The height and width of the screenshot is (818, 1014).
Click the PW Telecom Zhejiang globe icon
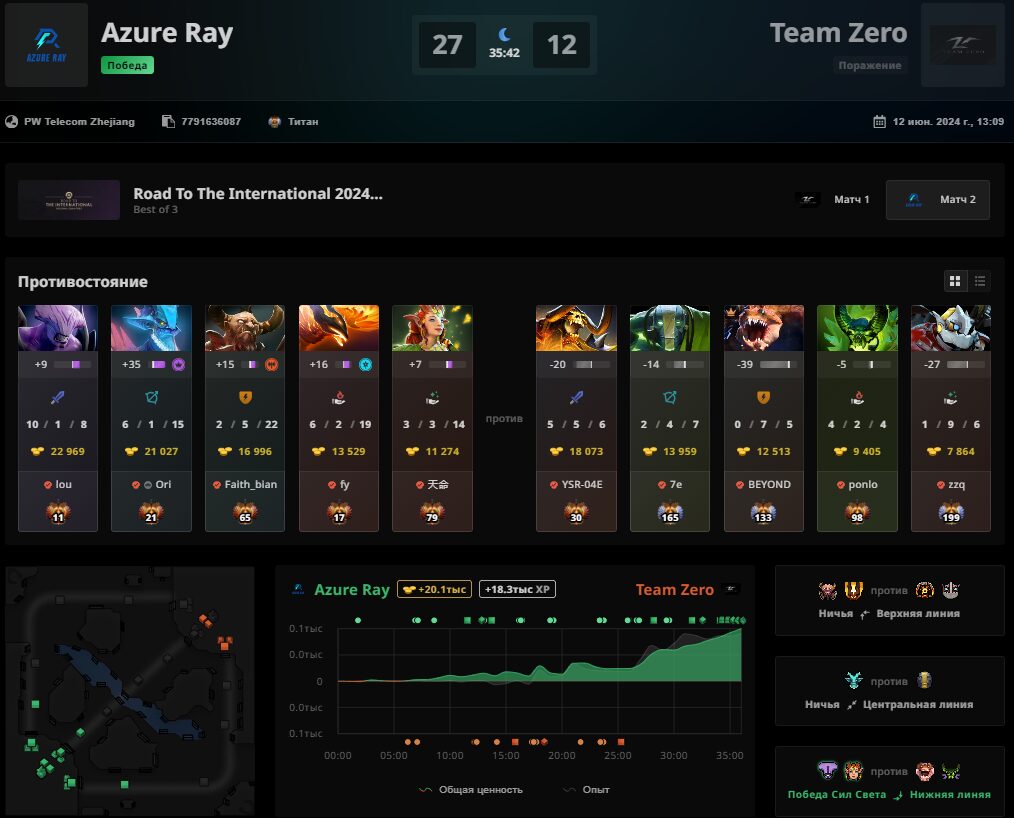12,122
